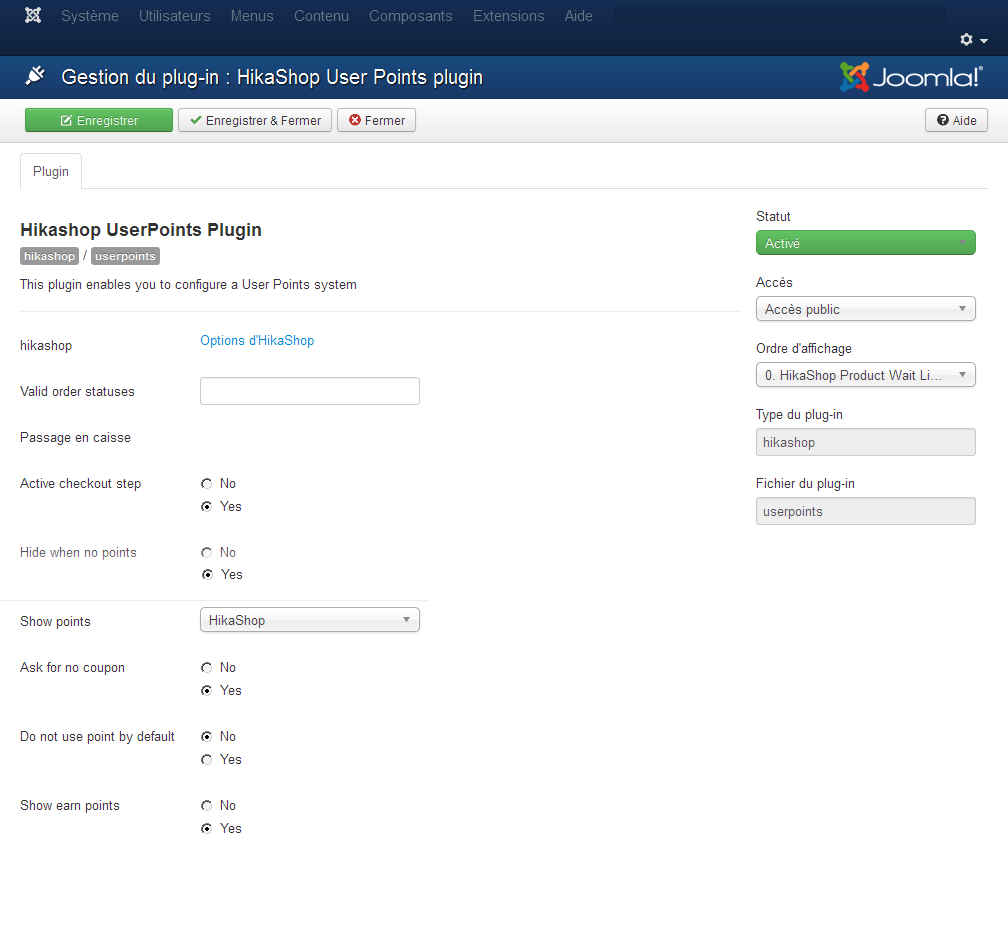Open the Utilisateurs menu
The height and width of the screenshot is (928, 1008).
pyautogui.click(x=175, y=16)
